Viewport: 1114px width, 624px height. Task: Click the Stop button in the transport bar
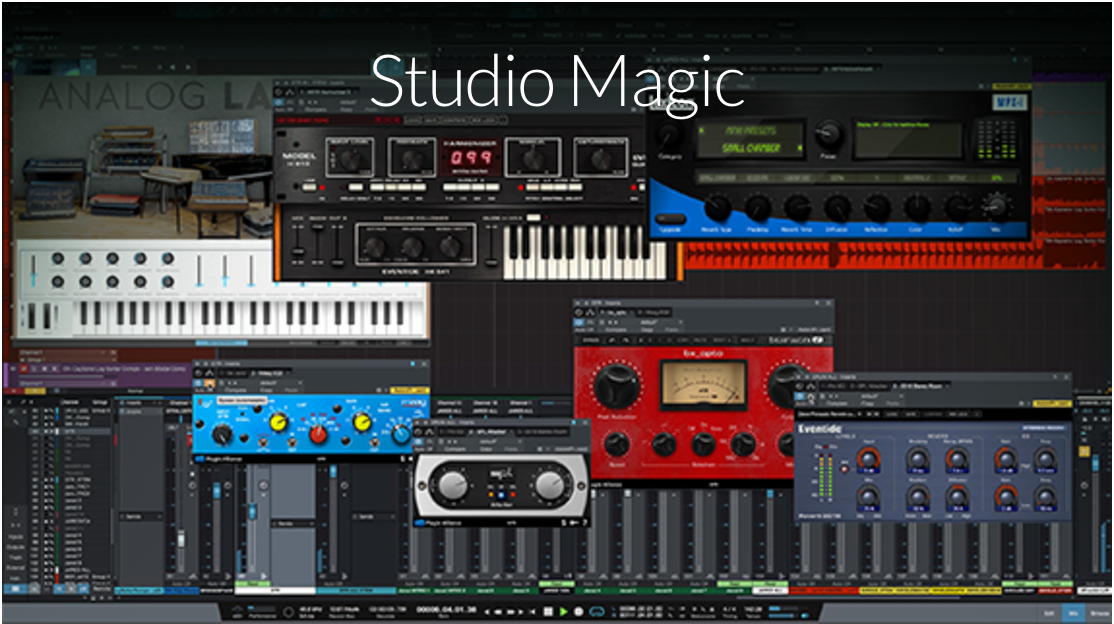click(548, 611)
